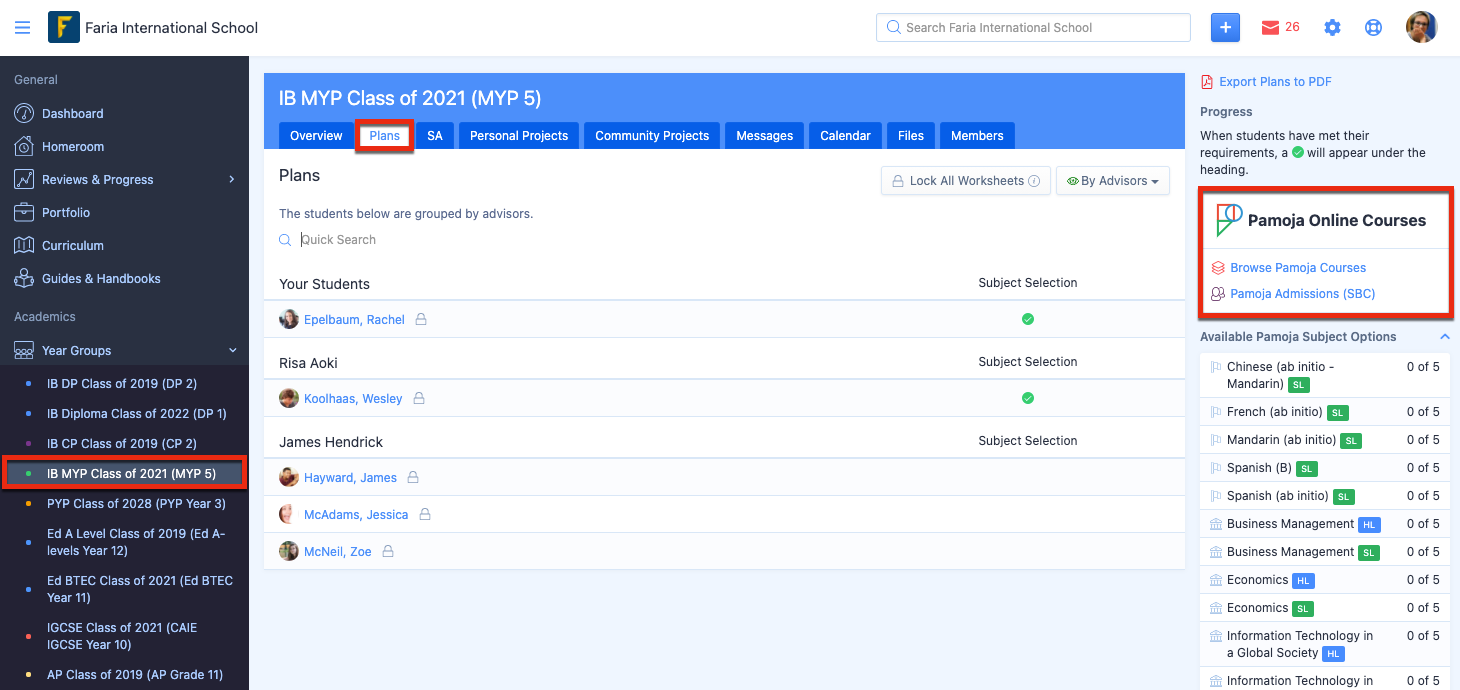Collapse Available Pamoja Subject Options
1460x690 pixels.
tap(1444, 337)
